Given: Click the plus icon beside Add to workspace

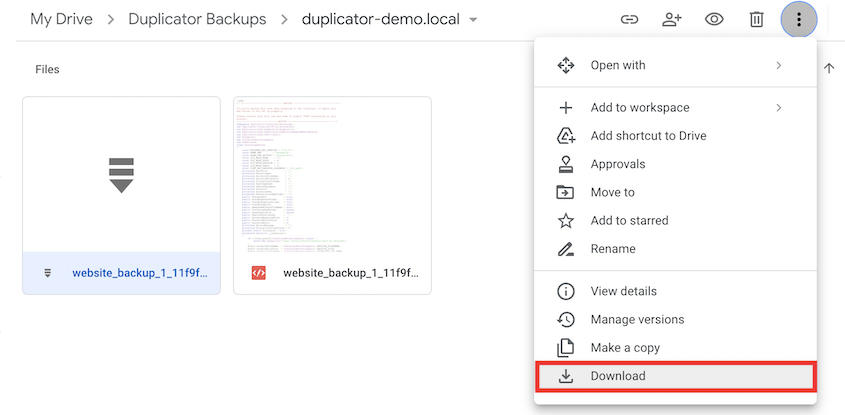Looking at the screenshot, I should pyautogui.click(x=565, y=108).
